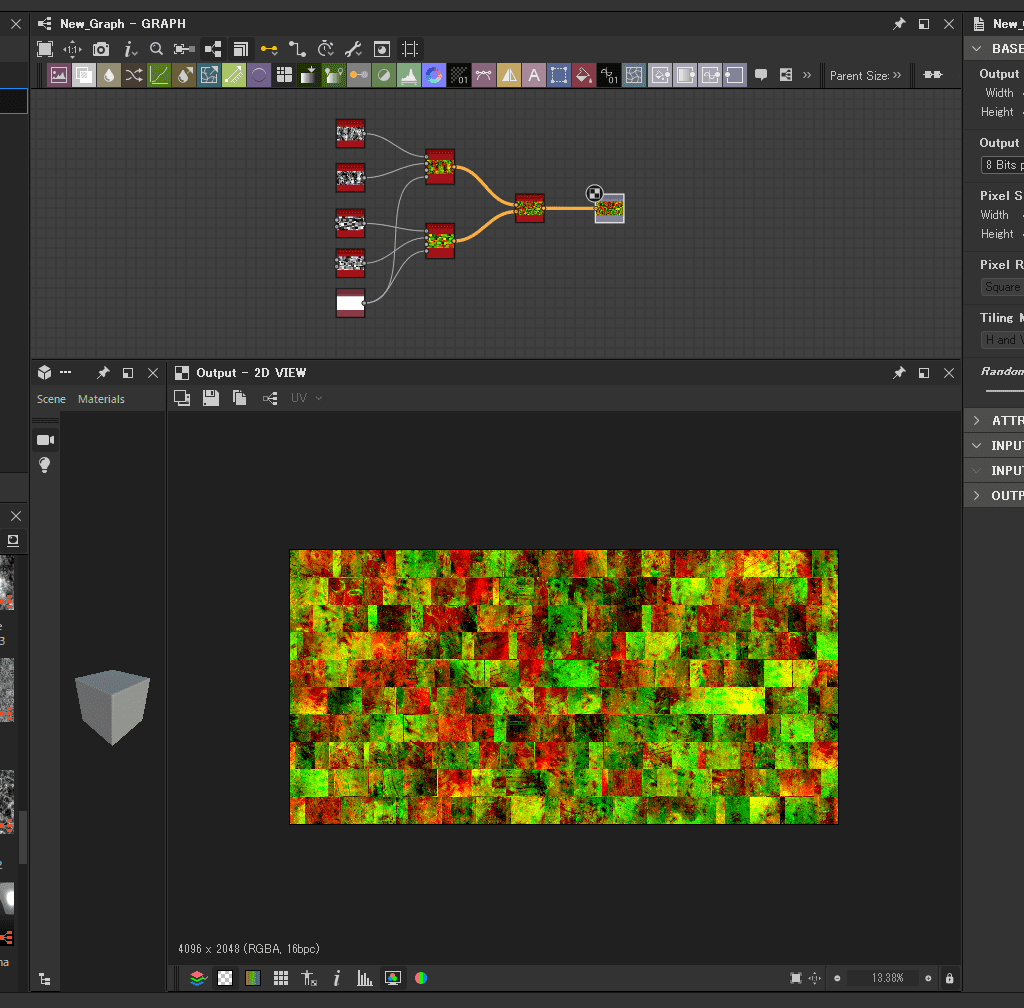Select the camera icon in 3D view sidebar
Viewport: 1024px width, 1008px height.
[x=45, y=440]
